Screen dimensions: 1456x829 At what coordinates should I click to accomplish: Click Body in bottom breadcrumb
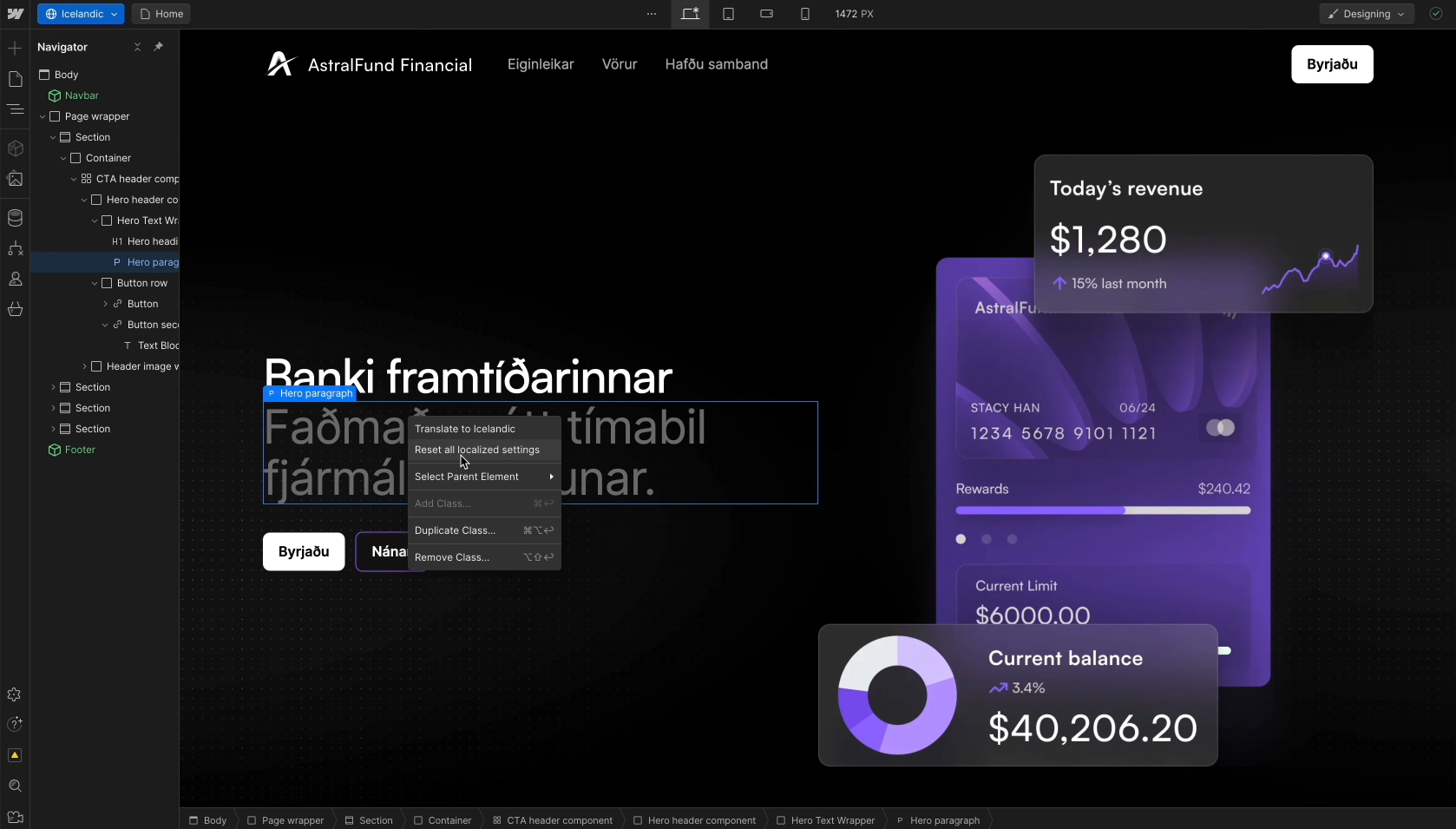[x=207, y=820]
